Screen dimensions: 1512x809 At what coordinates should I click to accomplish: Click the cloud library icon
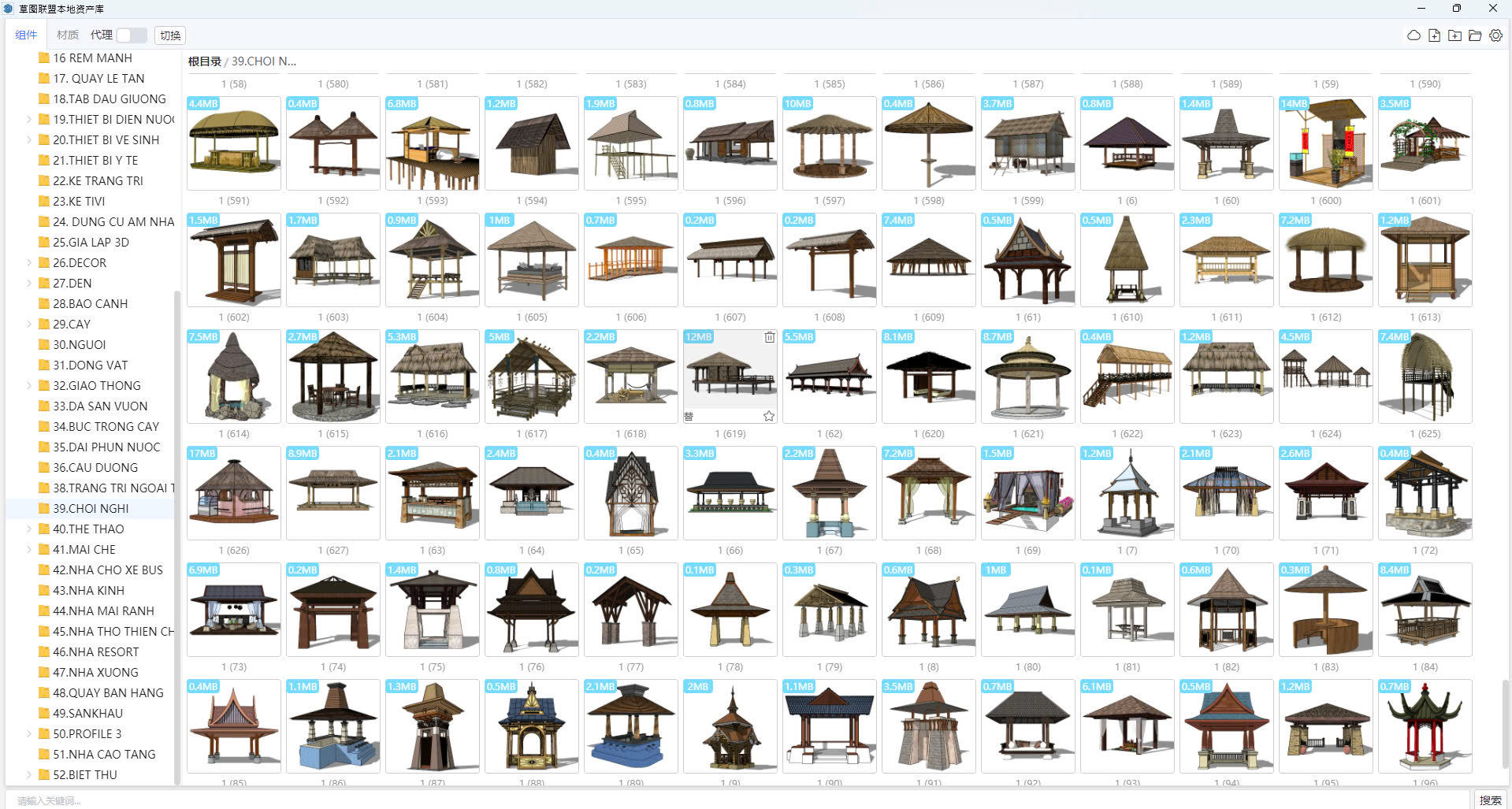1414,35
